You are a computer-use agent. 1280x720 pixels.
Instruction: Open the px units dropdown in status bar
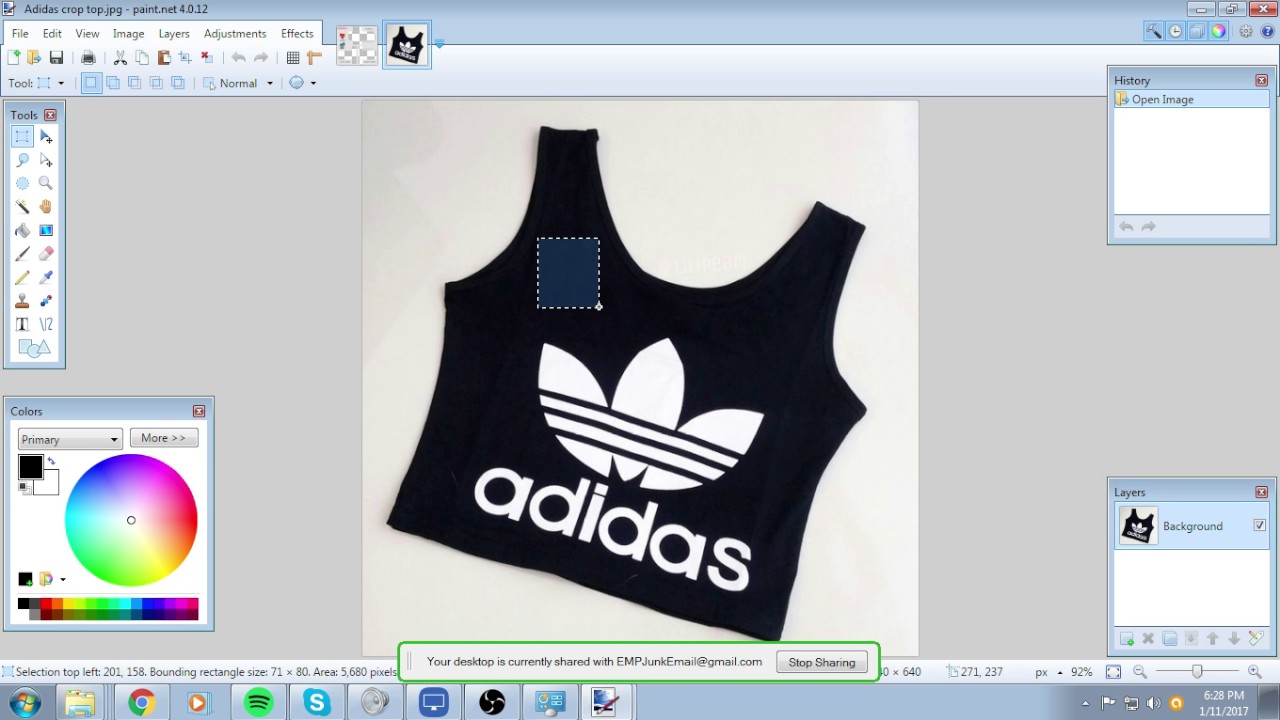pos(1049,672)
